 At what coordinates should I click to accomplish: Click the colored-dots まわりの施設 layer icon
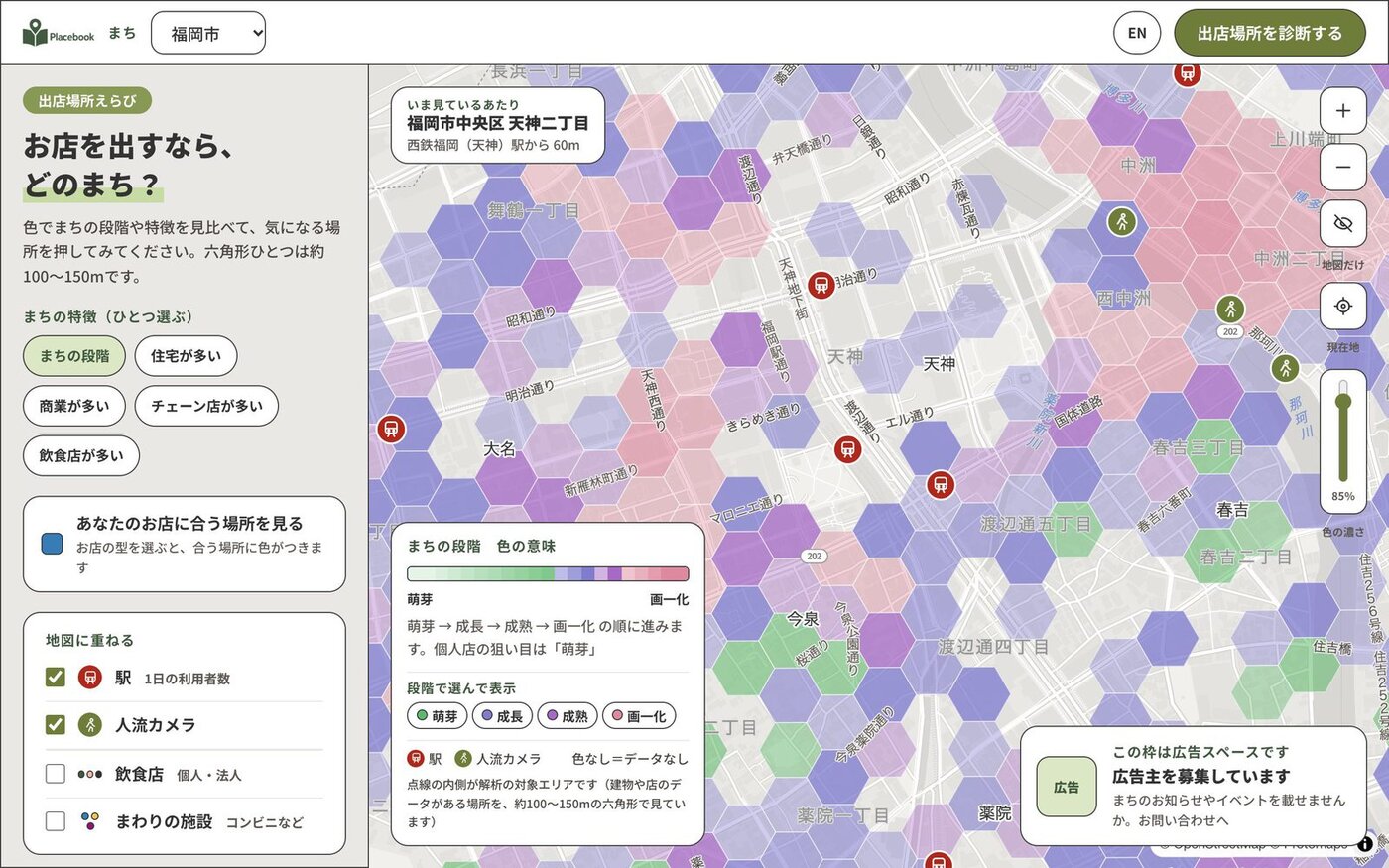pyautogui.click(x=90, y=820)
